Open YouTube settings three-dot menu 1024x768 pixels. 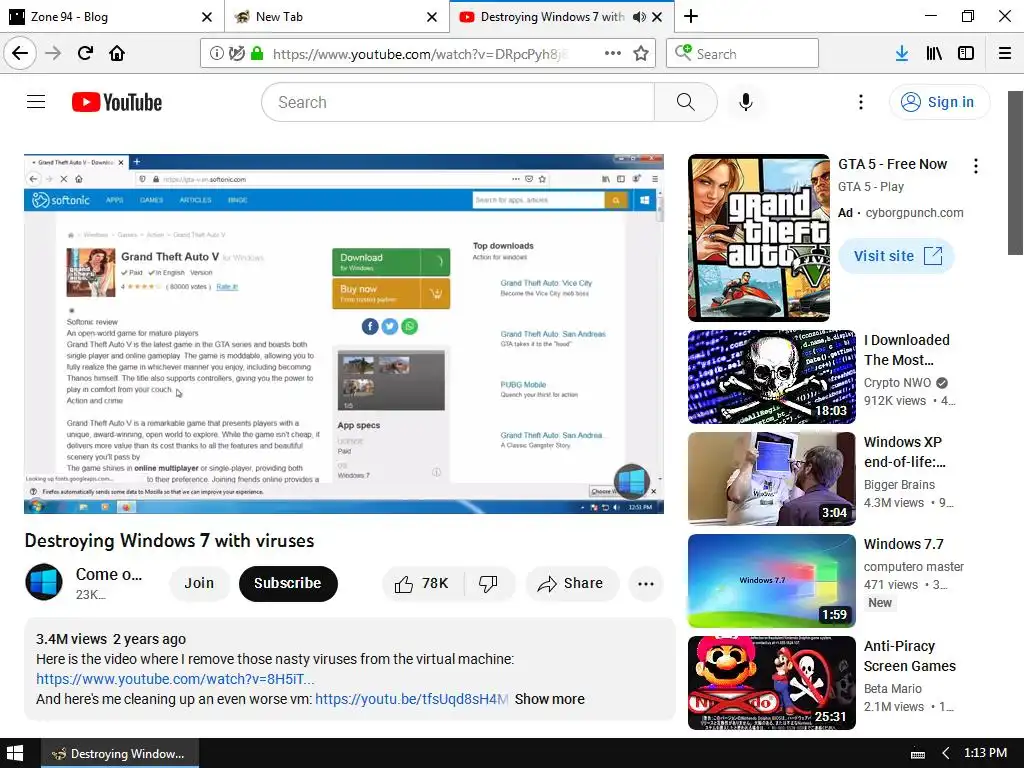point(861,102)
